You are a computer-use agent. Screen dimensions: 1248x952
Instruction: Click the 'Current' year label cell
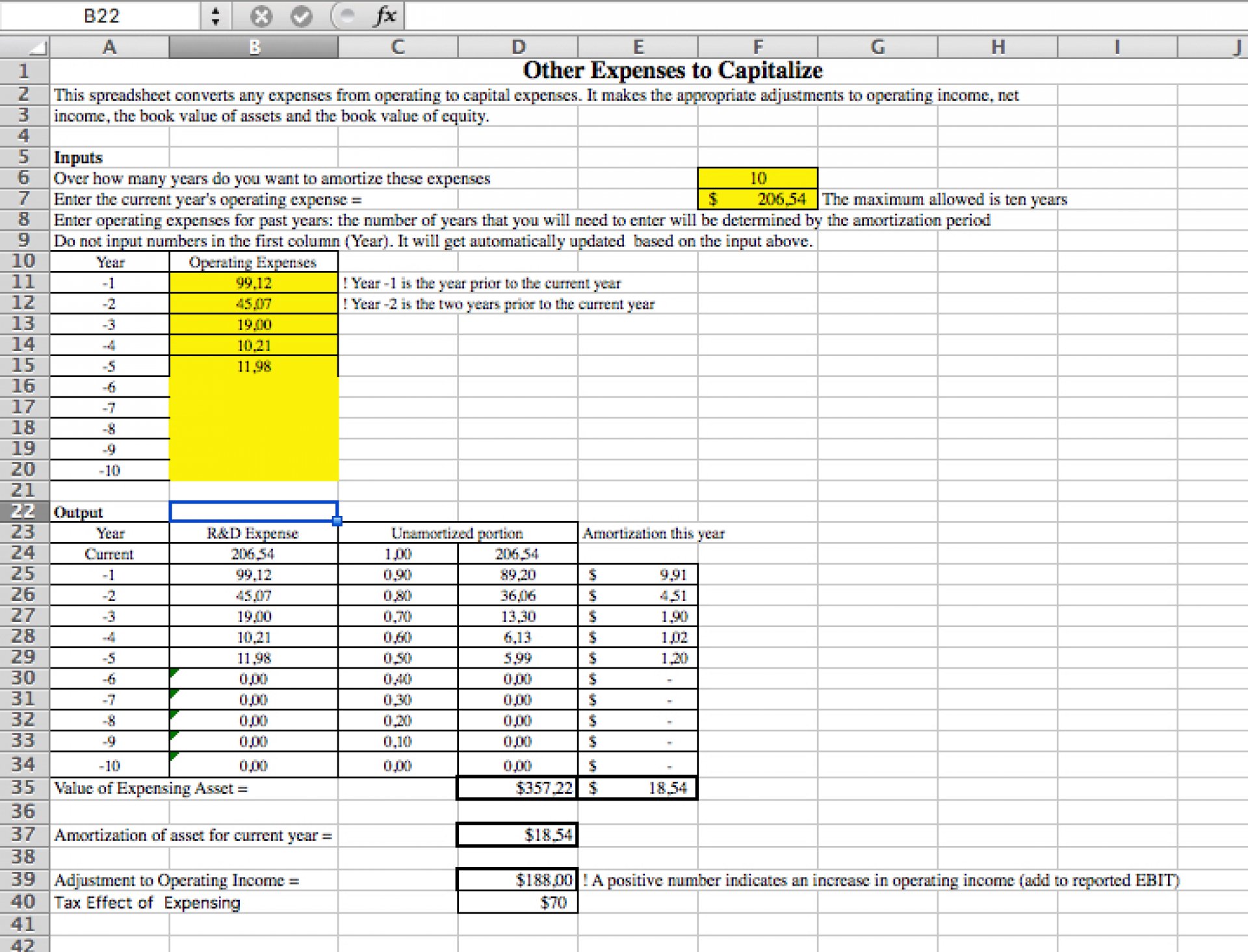click(x=109, y=554)
